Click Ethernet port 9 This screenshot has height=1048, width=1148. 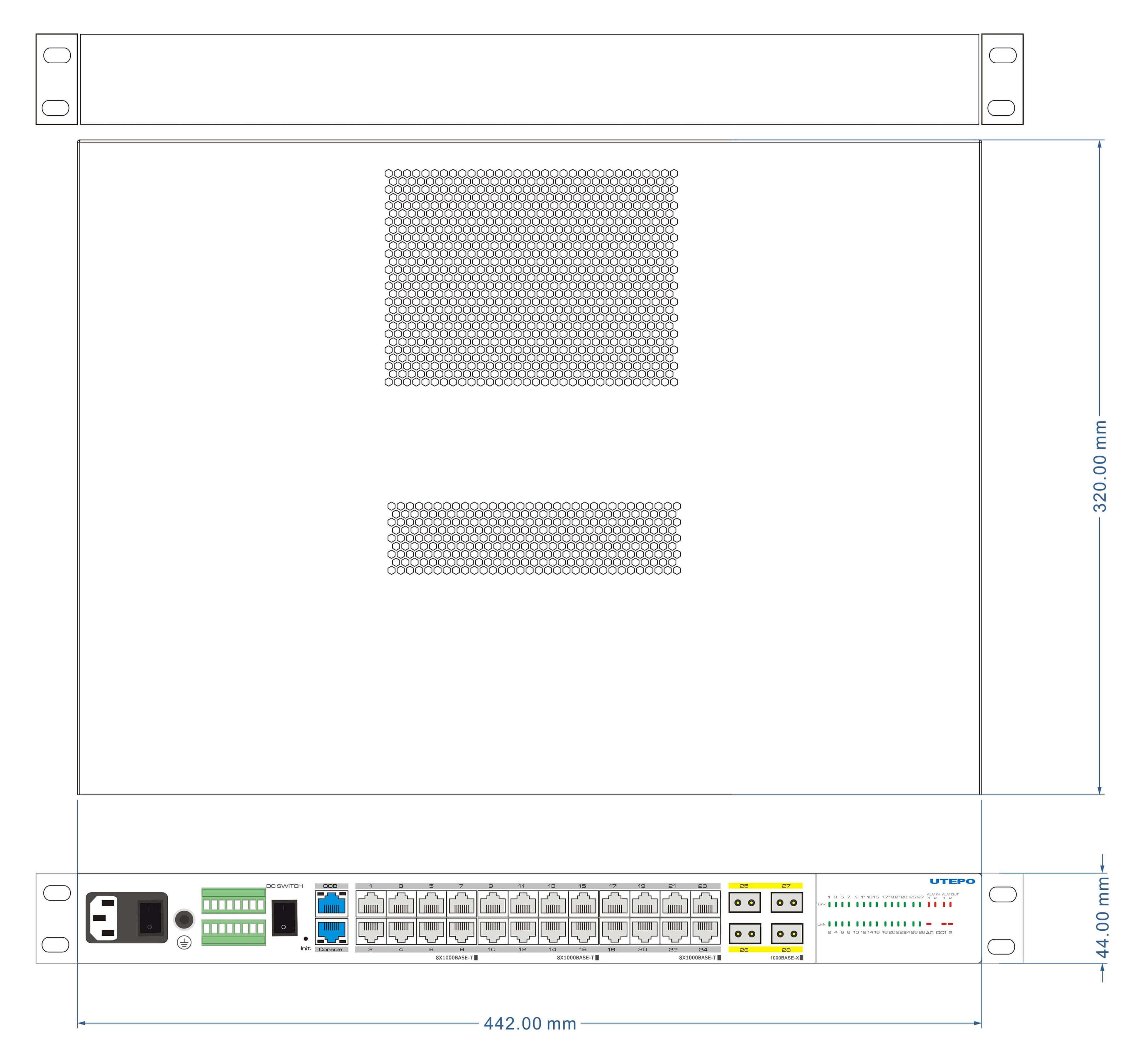493,904
